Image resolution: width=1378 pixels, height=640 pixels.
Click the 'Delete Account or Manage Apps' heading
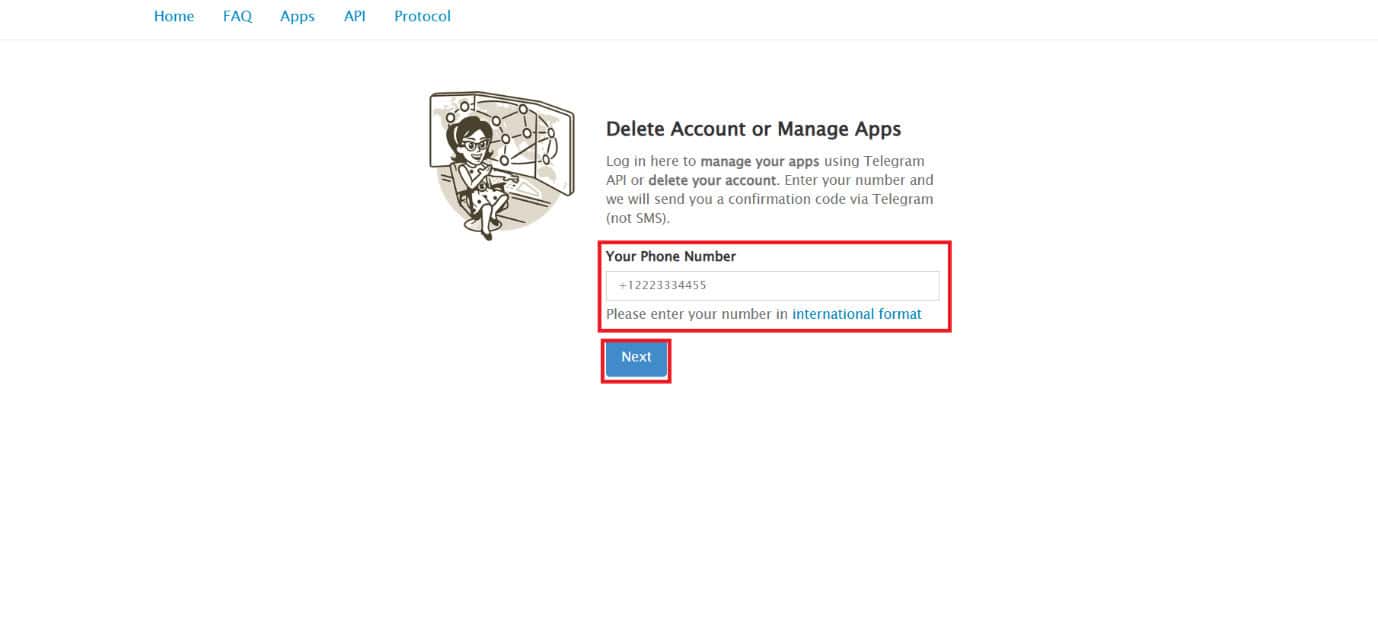[753, 129]
